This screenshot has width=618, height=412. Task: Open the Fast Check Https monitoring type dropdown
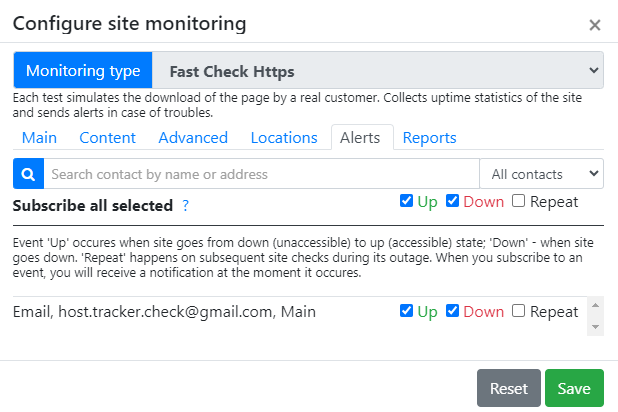point(378,70)
